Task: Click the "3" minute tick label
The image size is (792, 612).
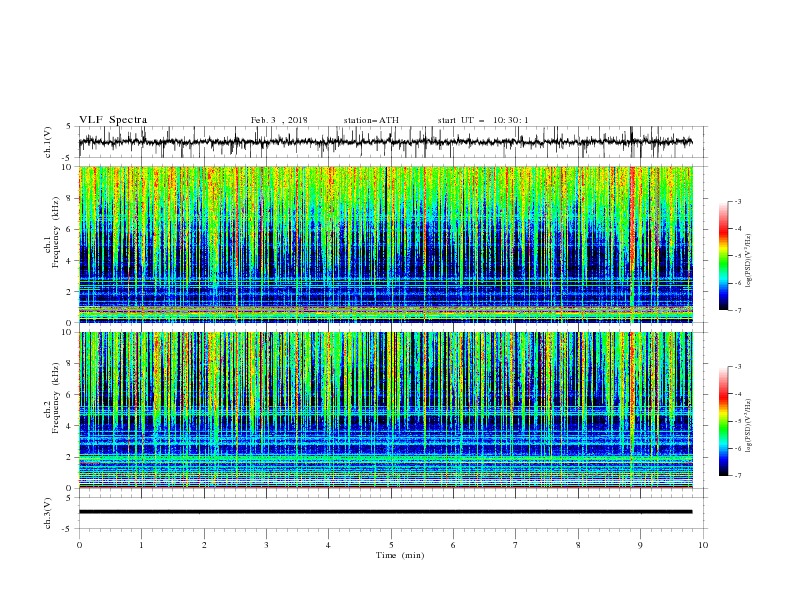Action: 266,545
